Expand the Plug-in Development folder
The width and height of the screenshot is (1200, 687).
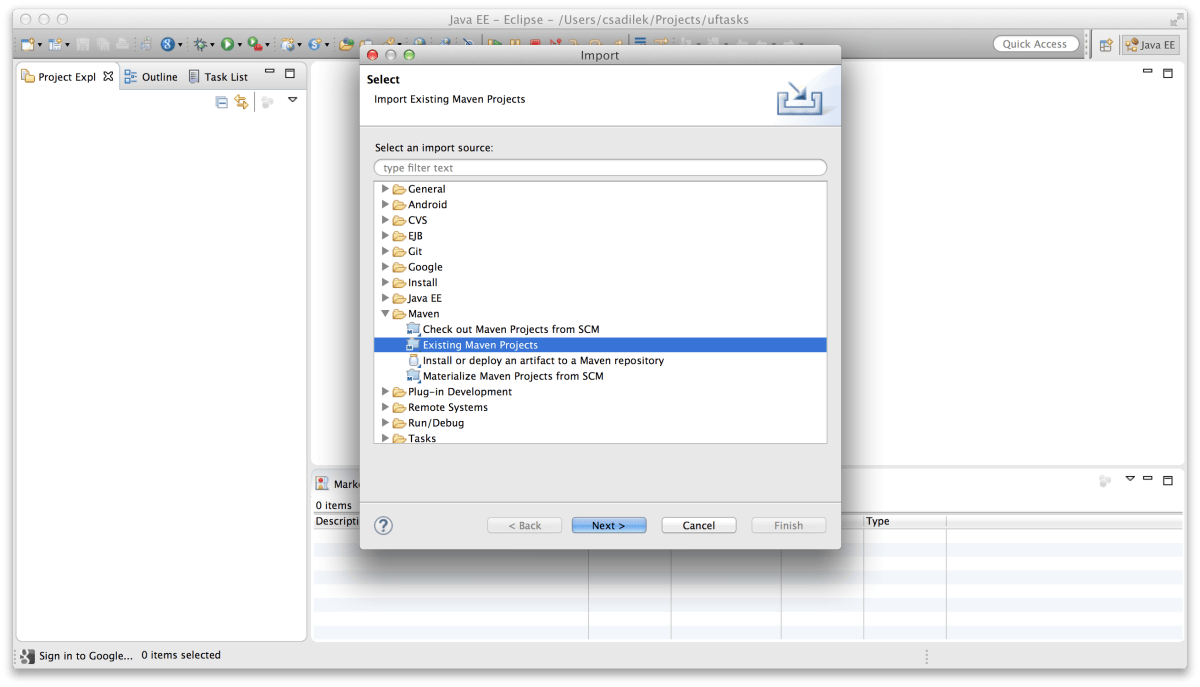(x=385, y=392)
